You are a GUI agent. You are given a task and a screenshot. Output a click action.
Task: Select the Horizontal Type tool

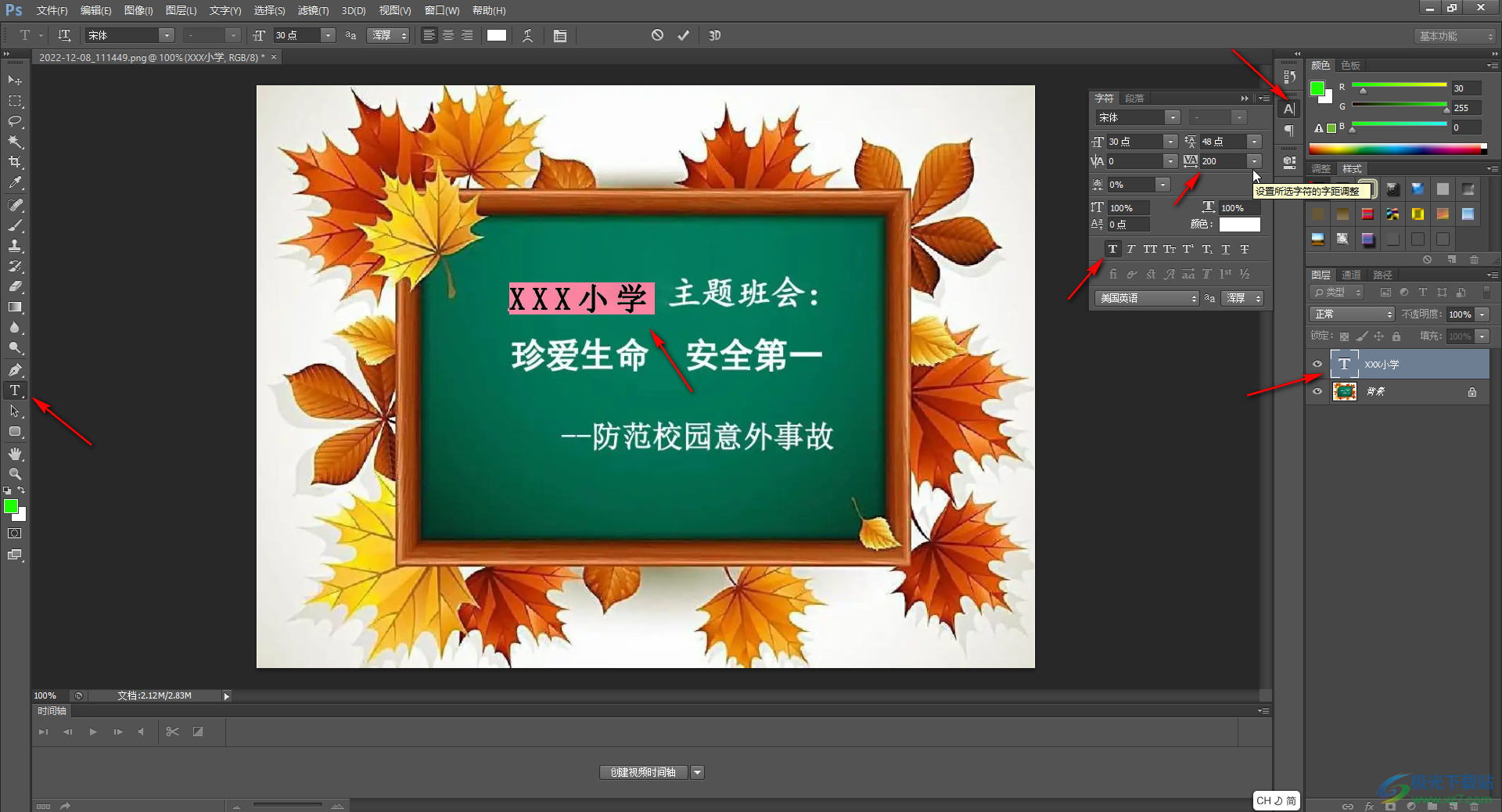[15, 390]
